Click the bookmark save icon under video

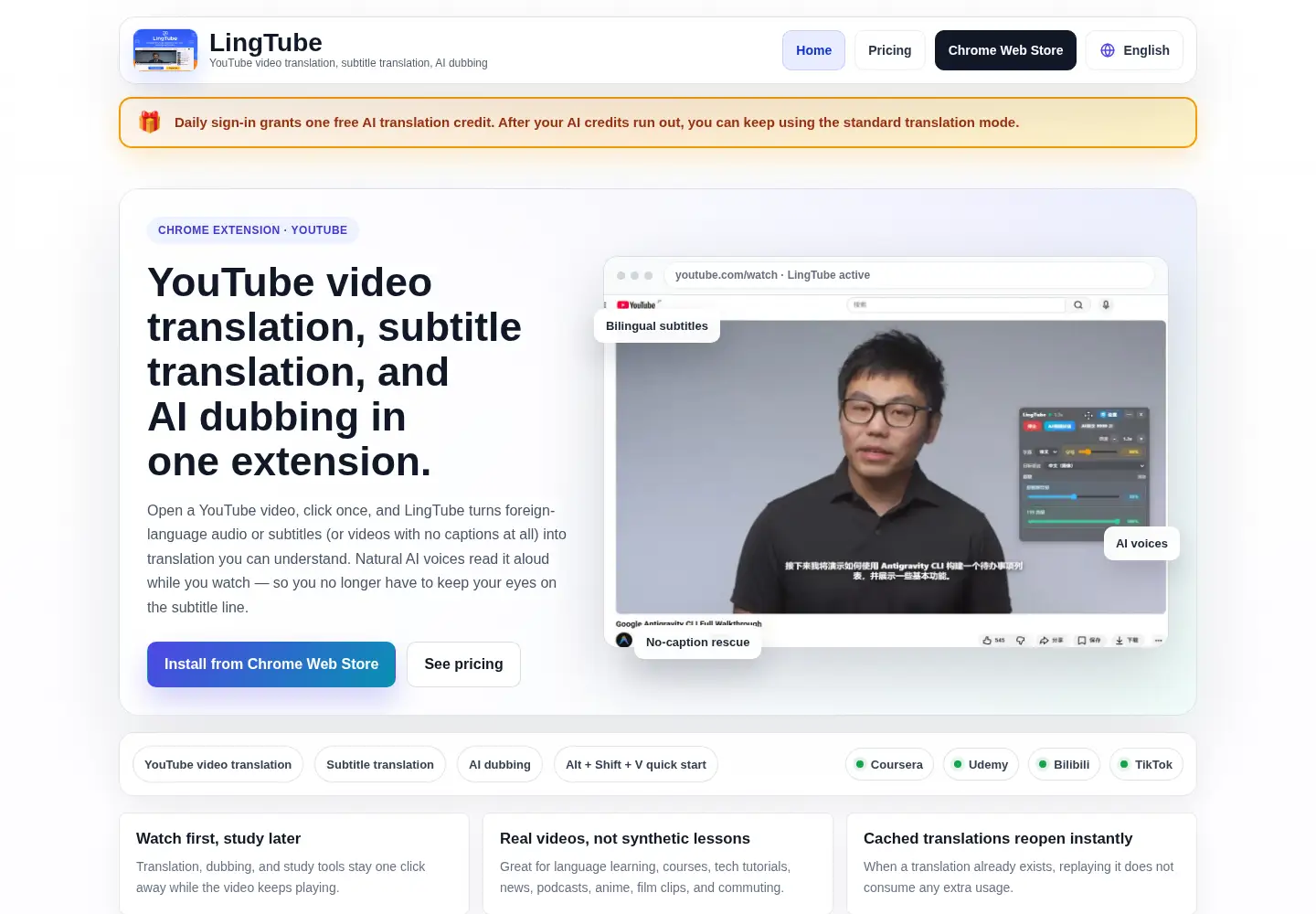(x=1082, y=641)
